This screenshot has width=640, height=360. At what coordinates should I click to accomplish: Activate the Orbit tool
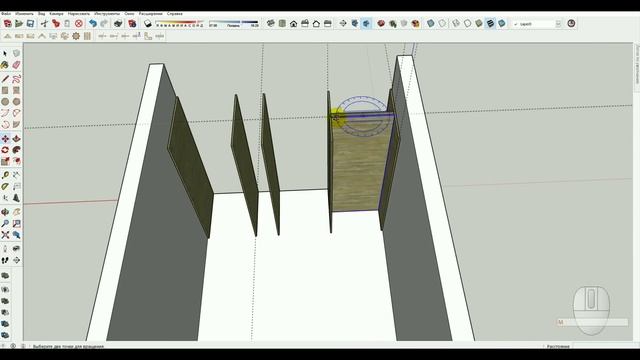click(5, 212)
